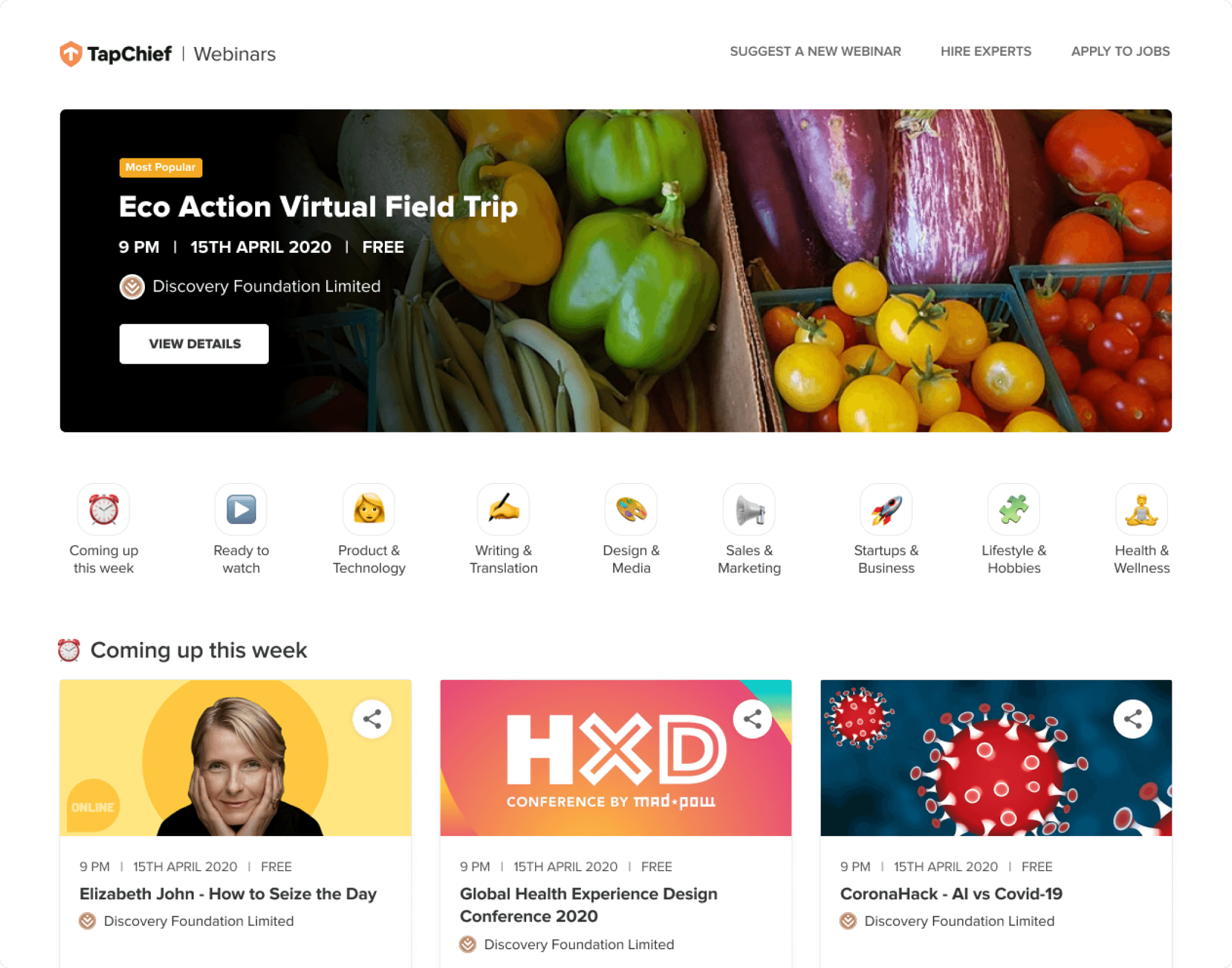Select the Design & Media palette icon

click(631, 509)
